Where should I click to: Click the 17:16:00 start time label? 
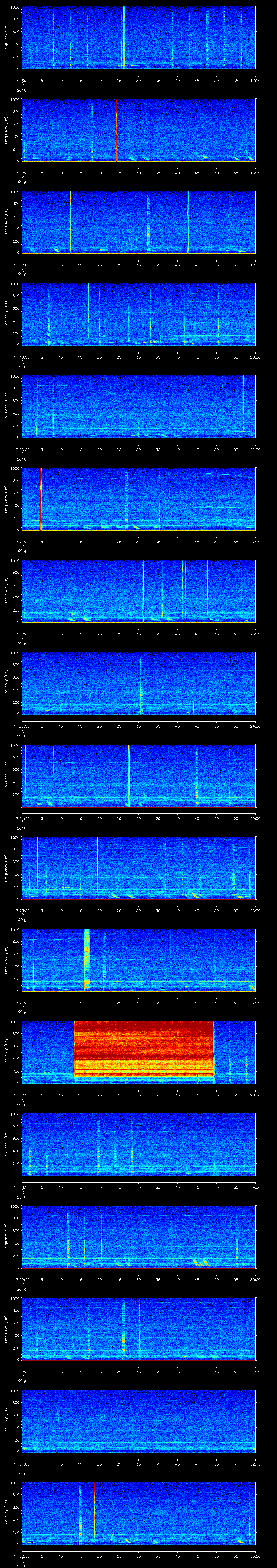click(x=22, y=80)
